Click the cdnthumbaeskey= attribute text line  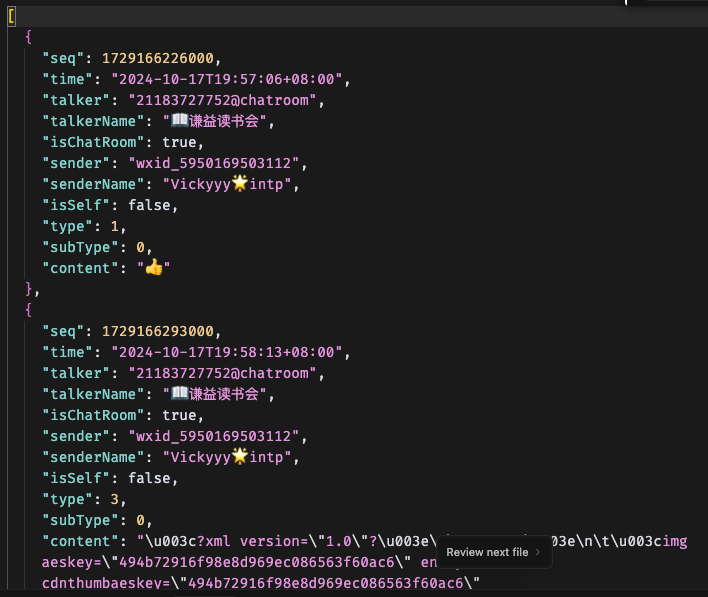click(x=261, y=583)
